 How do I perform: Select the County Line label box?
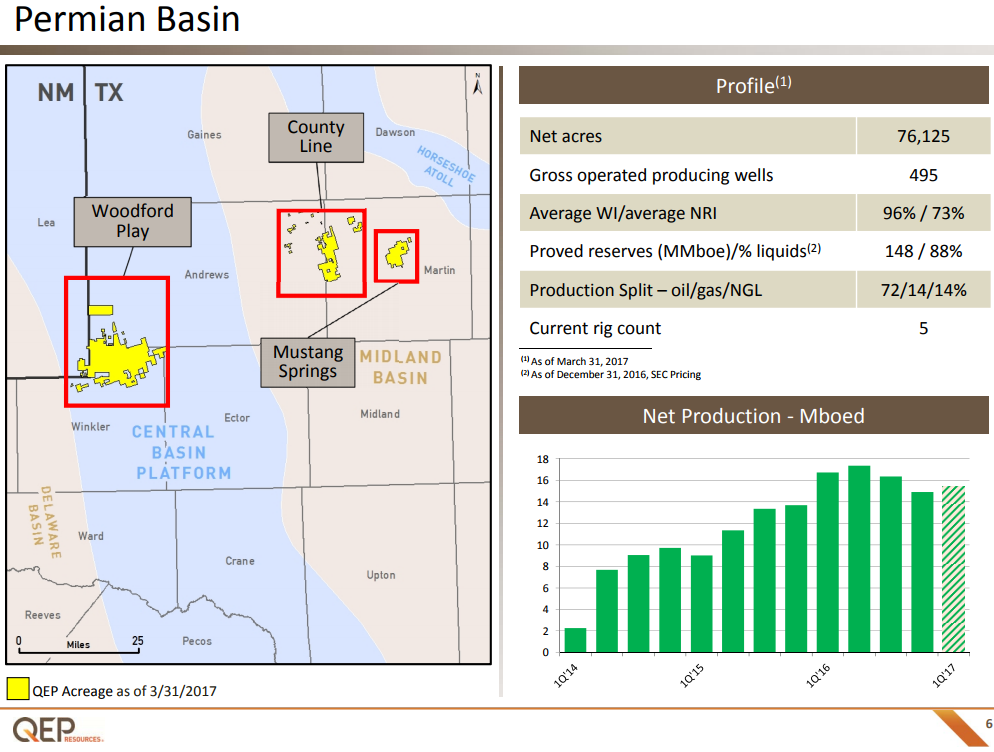point(315,137)
